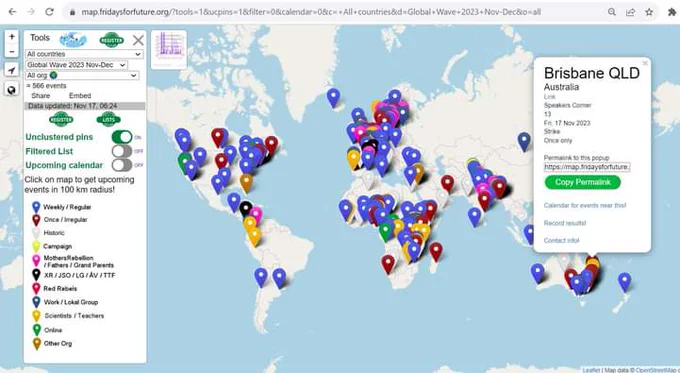Click the Contact info link

(x=561, y=240)
